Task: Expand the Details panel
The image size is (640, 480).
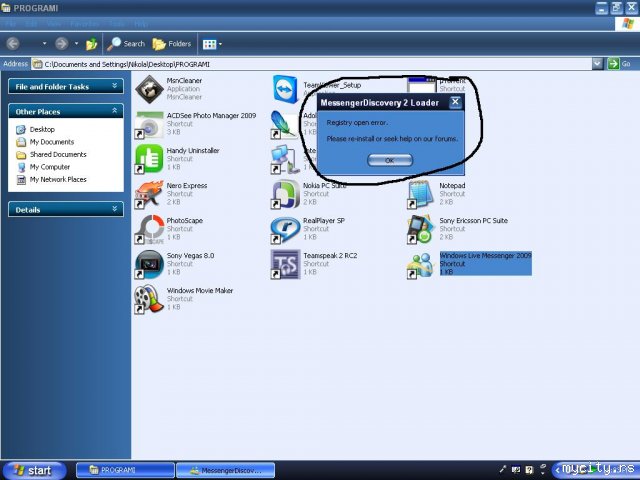Action: (x=66, y=210)
